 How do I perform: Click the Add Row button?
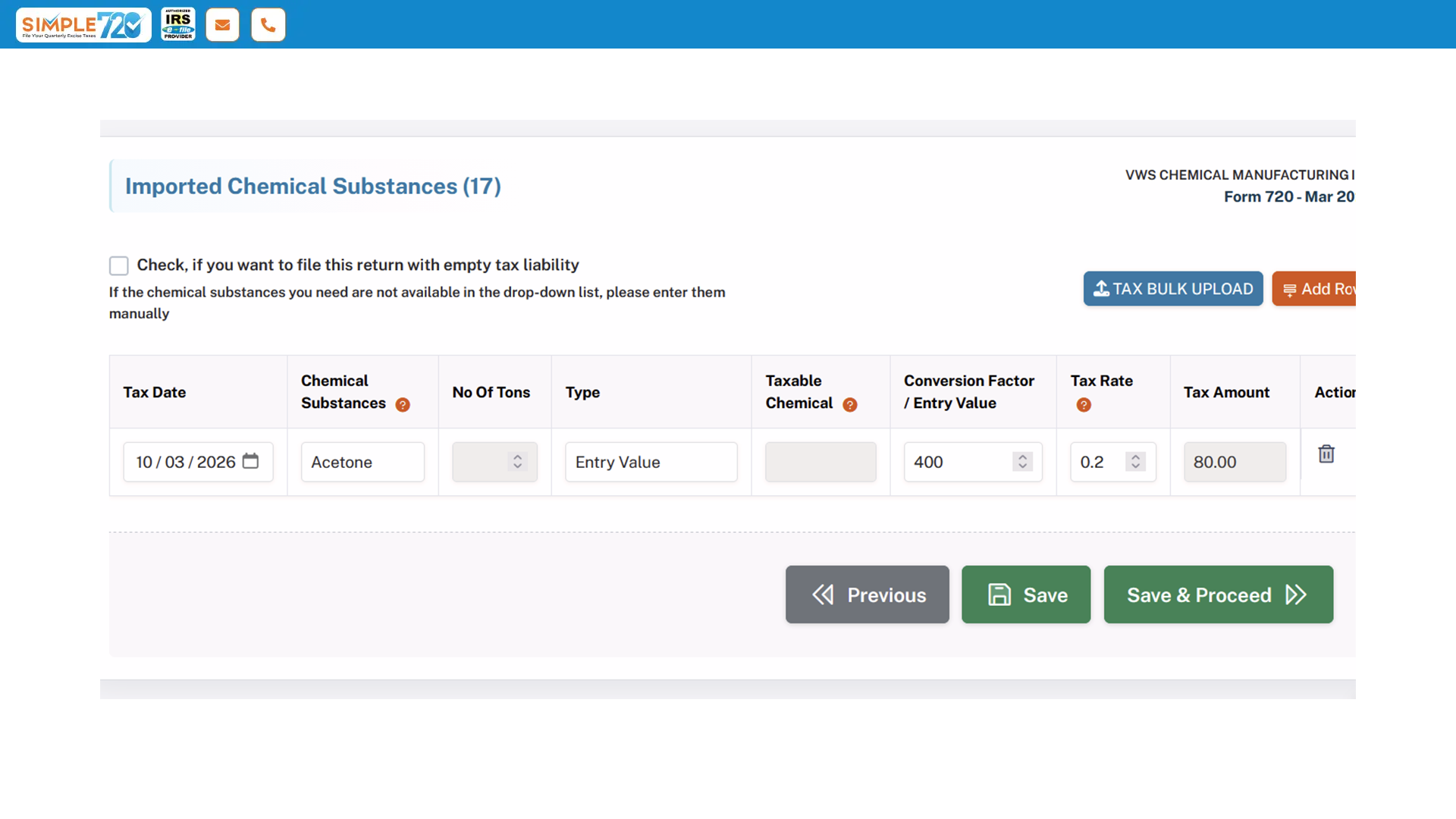tap(1314, 289)
